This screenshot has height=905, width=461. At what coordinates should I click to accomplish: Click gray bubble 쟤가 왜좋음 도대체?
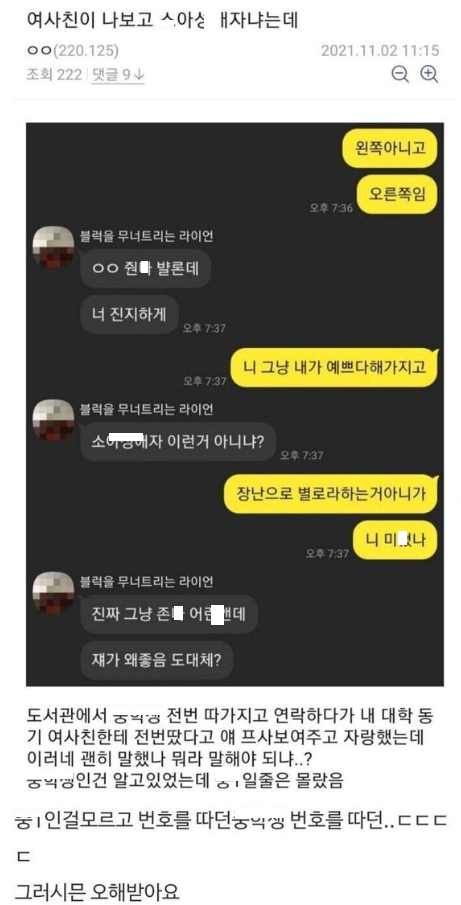tap(156, 659)
